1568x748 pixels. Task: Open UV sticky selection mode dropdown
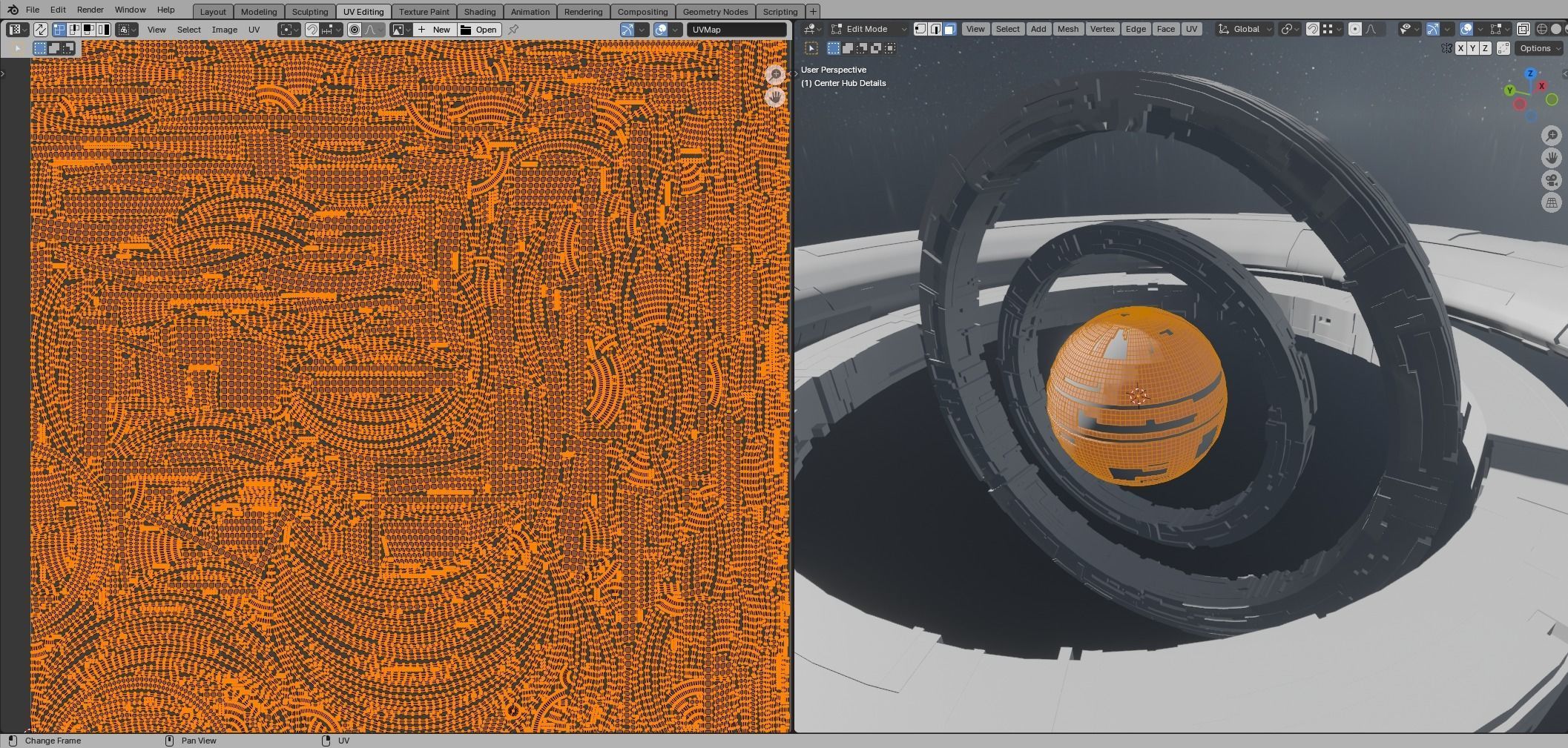tap(127, 30)
